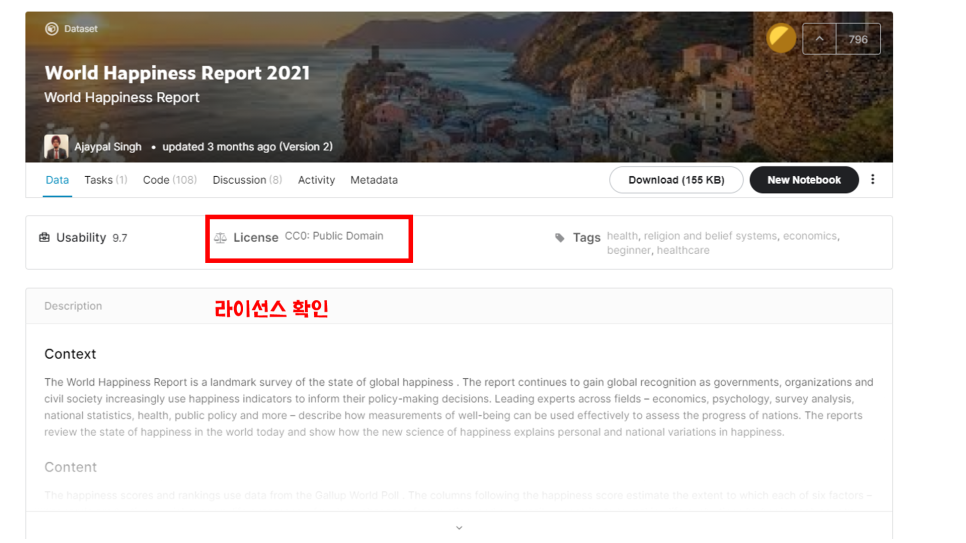Click the Usability briefcase icon
This screenshot has height=543, width=966.
point(44,237)
